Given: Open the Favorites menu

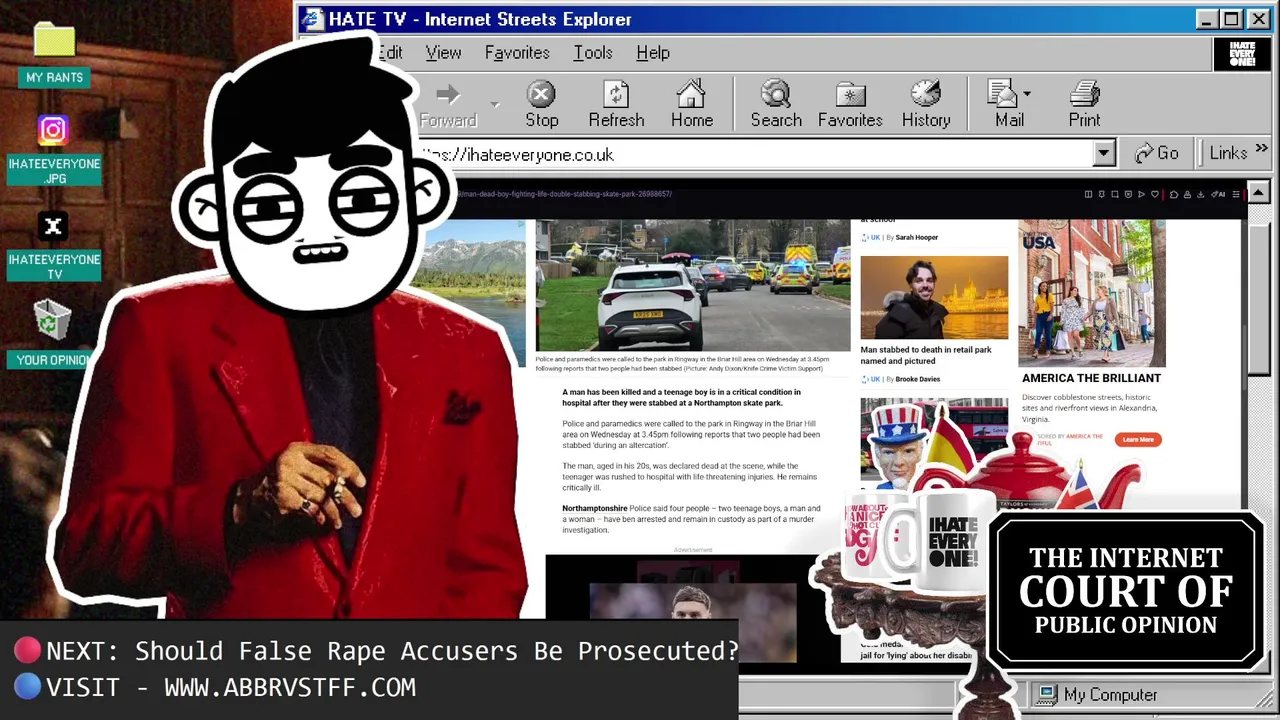Looking at the screenshot, I should pos(517,53).
